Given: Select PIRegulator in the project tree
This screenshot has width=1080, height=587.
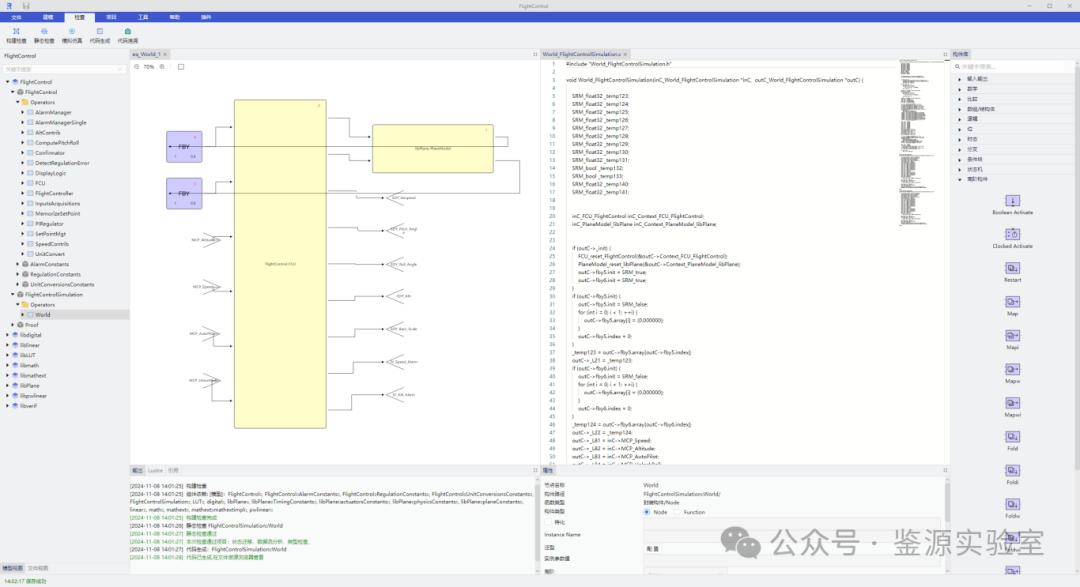Looking at the screenshot, I should pos(50,224).
